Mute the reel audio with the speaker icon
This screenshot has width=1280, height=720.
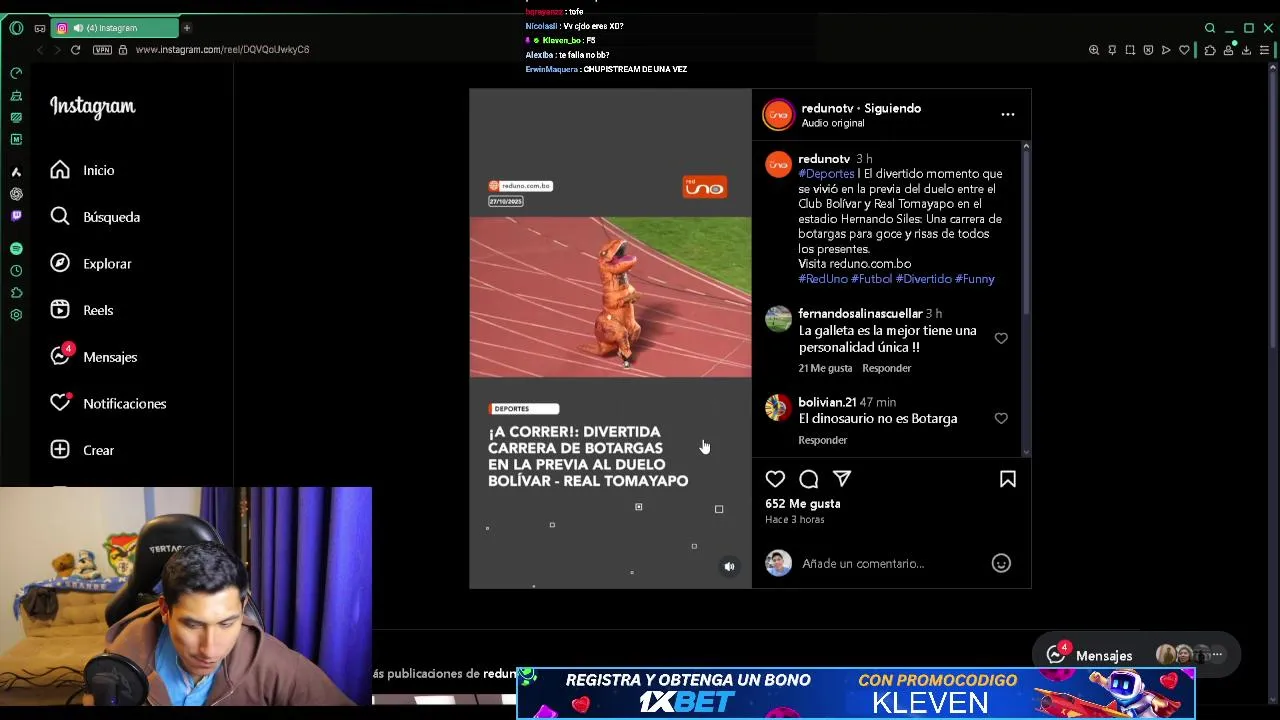click(x=729, y=567)
